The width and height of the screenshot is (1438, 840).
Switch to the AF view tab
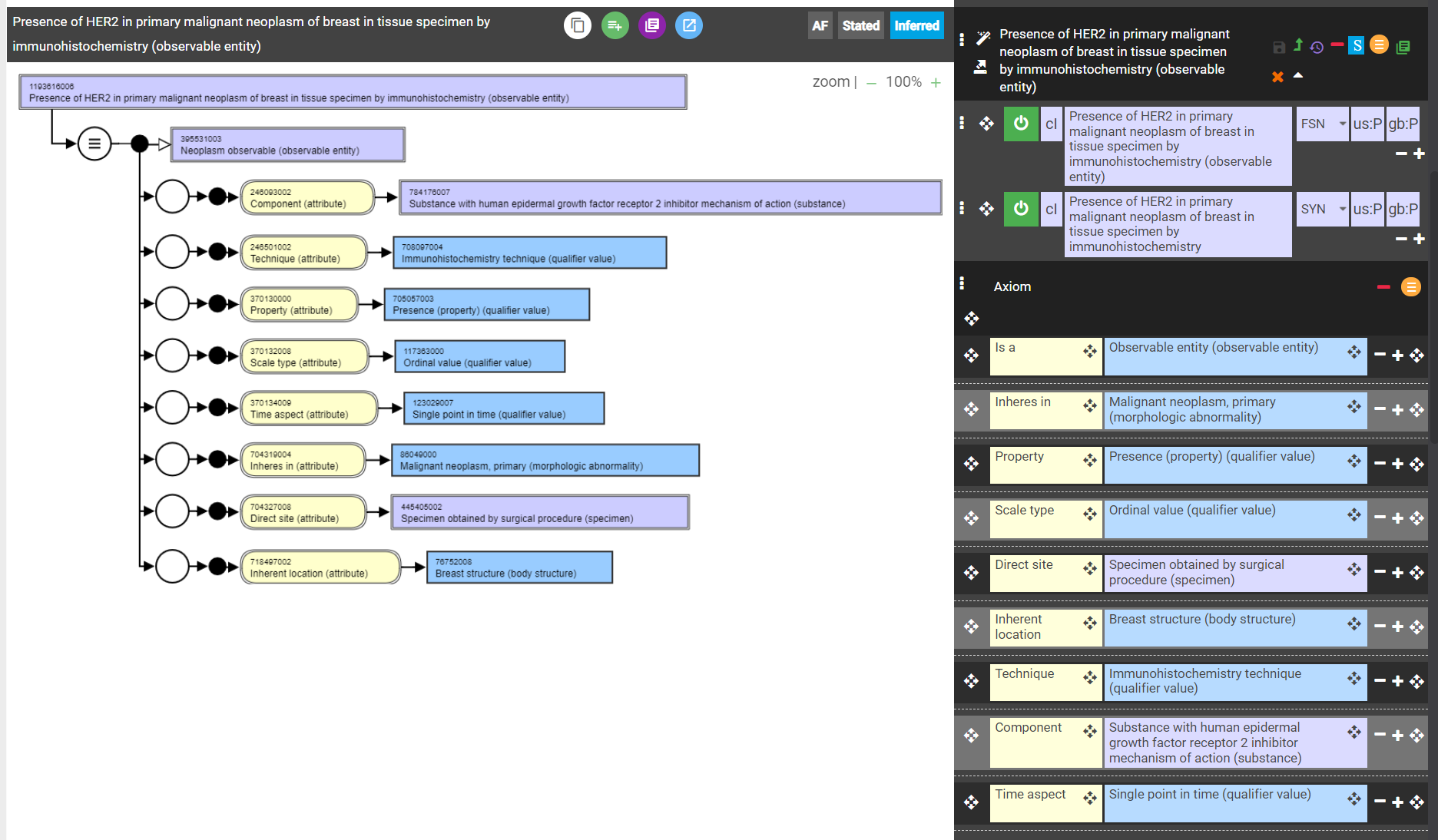(x=820, y=25)
